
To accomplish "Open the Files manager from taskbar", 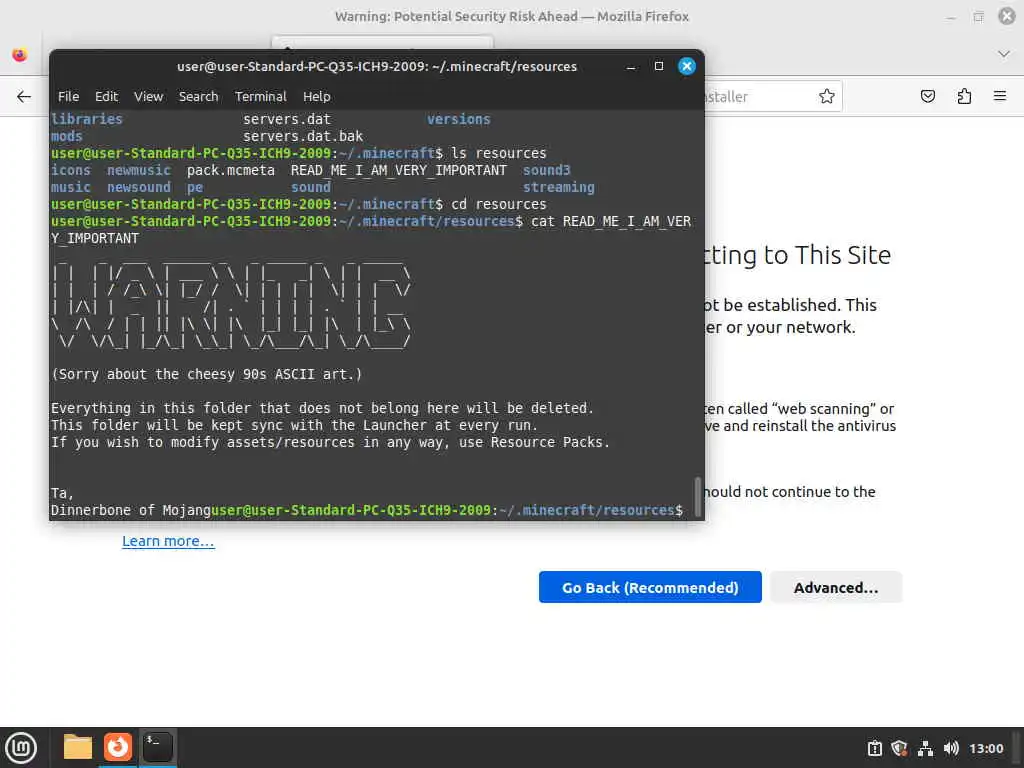I will pyautogui.click(x=78, y=747).
